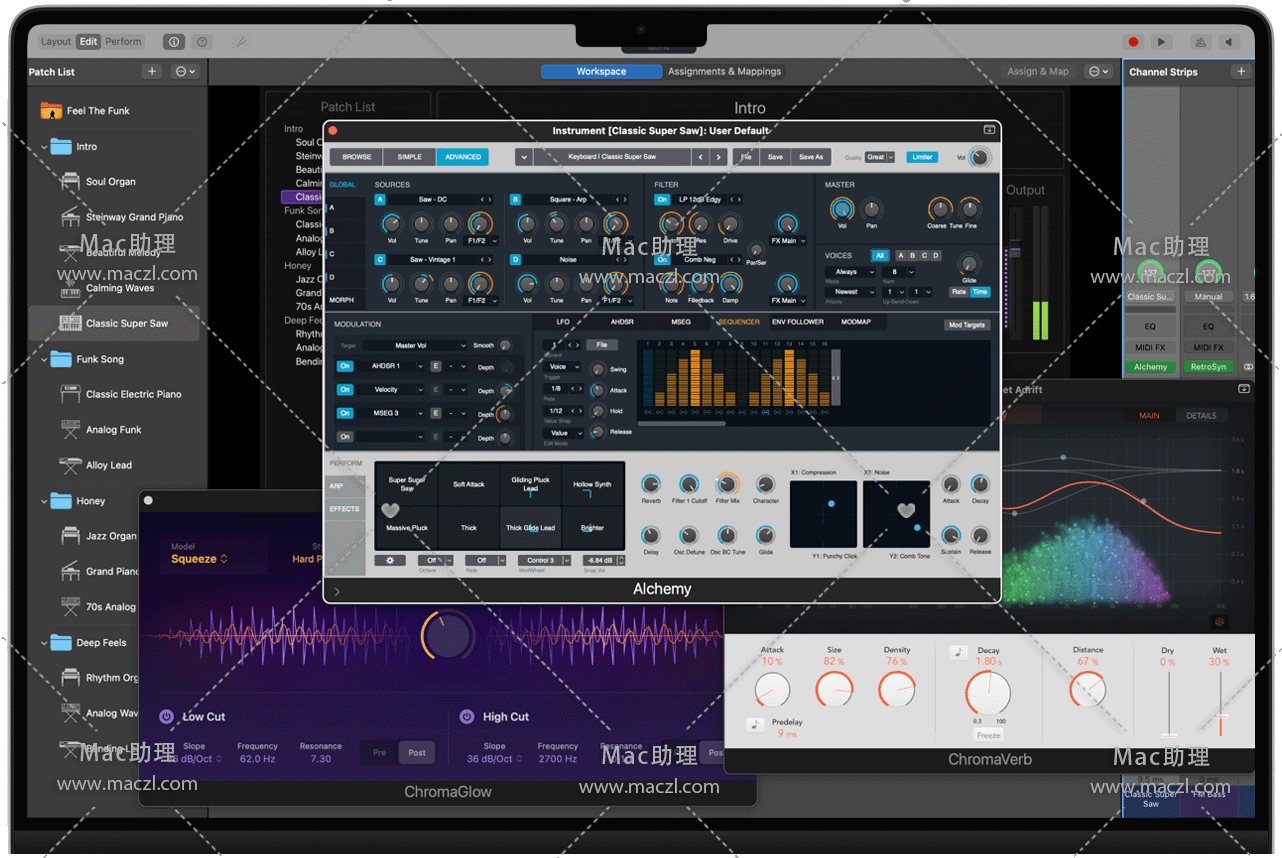Toggle the ChromaGlow Low Cut power icon

[x=166, y=717]
